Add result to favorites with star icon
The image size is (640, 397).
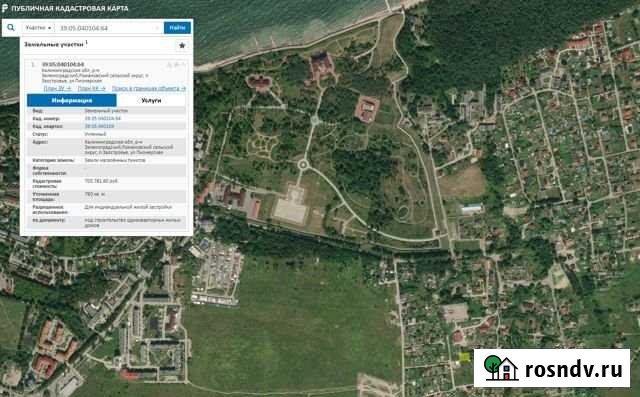182,45
